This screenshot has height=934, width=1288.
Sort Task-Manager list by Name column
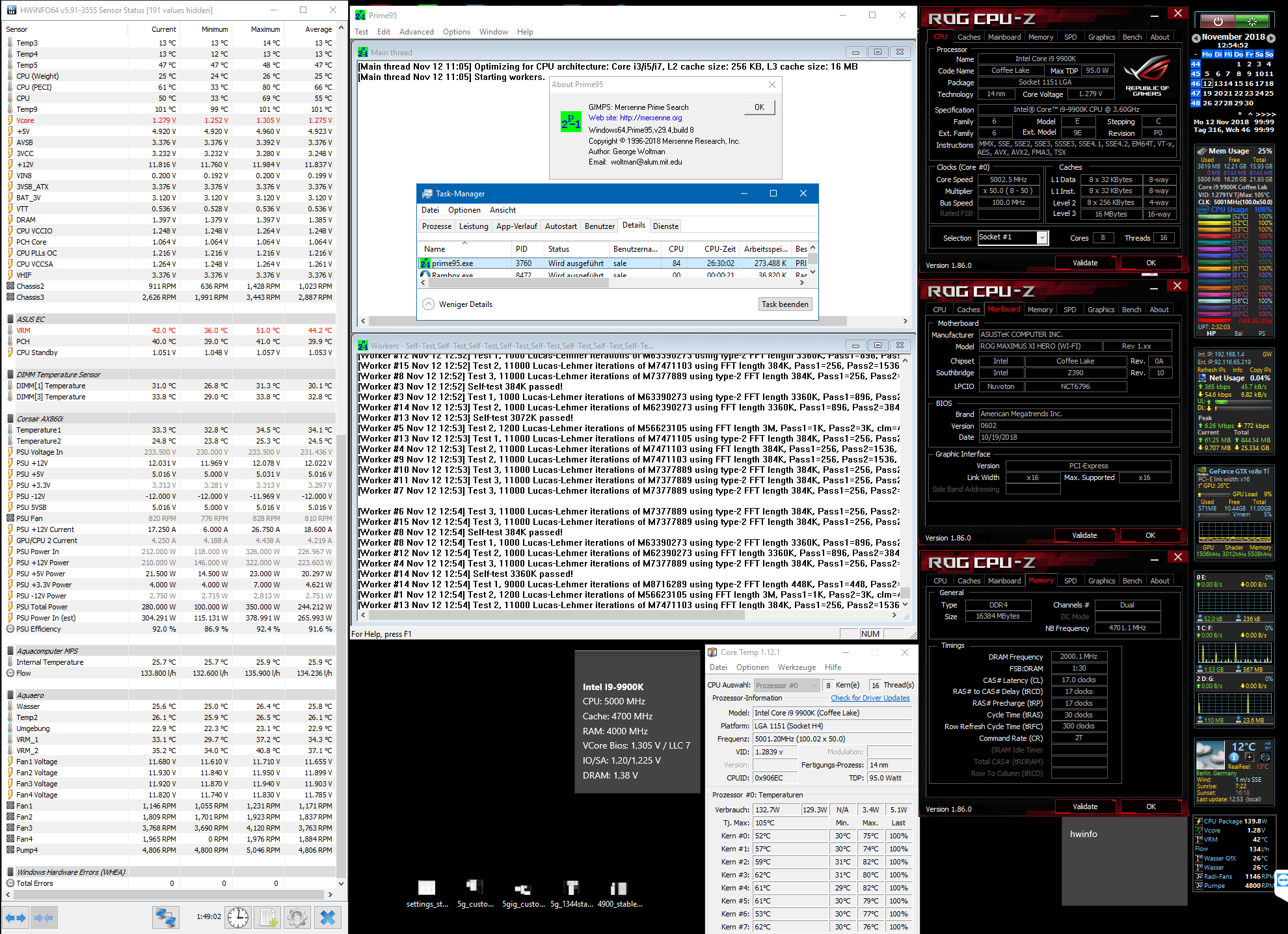point(464,248)
